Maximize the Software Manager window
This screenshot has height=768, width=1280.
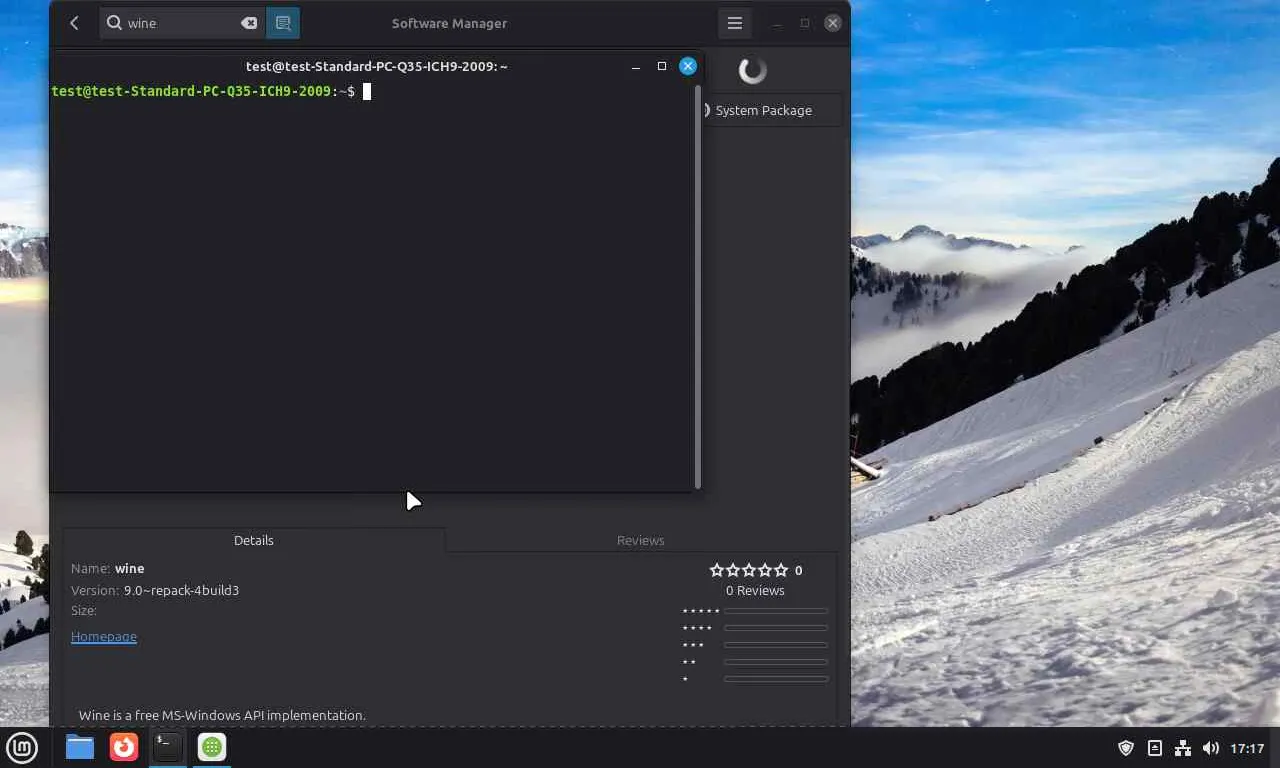point(805,23)
